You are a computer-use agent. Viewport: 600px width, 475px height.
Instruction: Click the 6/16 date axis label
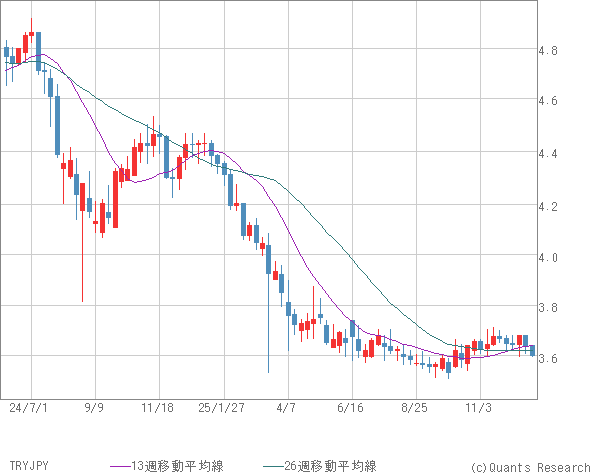(x=351, y=408)
